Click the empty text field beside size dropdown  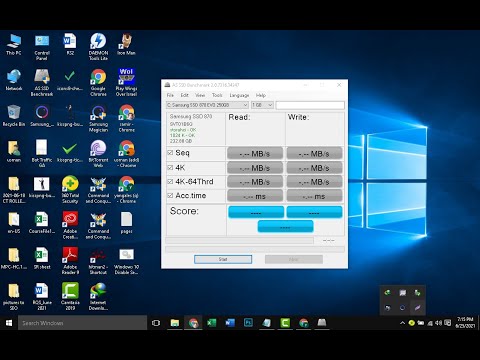pos(310,105)
